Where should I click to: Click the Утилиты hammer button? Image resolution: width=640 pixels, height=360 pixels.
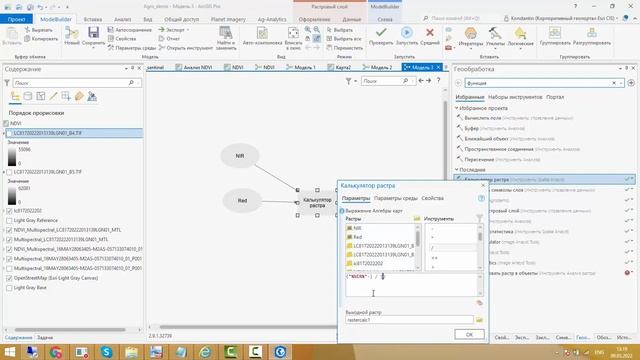click(495, 37)
